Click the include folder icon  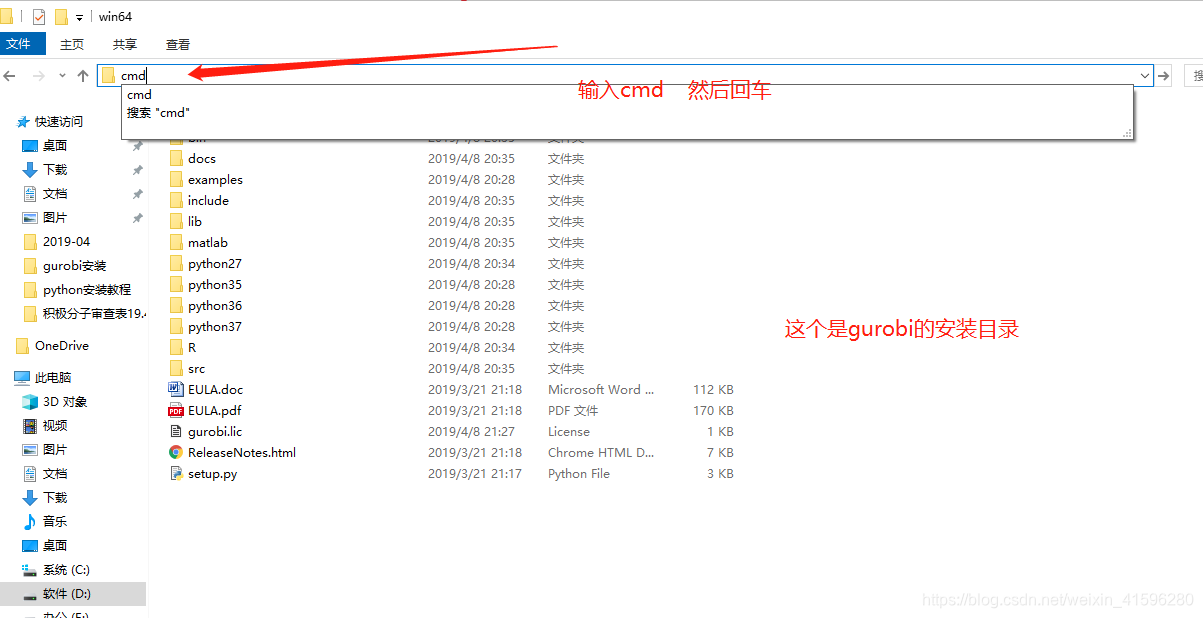[176, 201]
